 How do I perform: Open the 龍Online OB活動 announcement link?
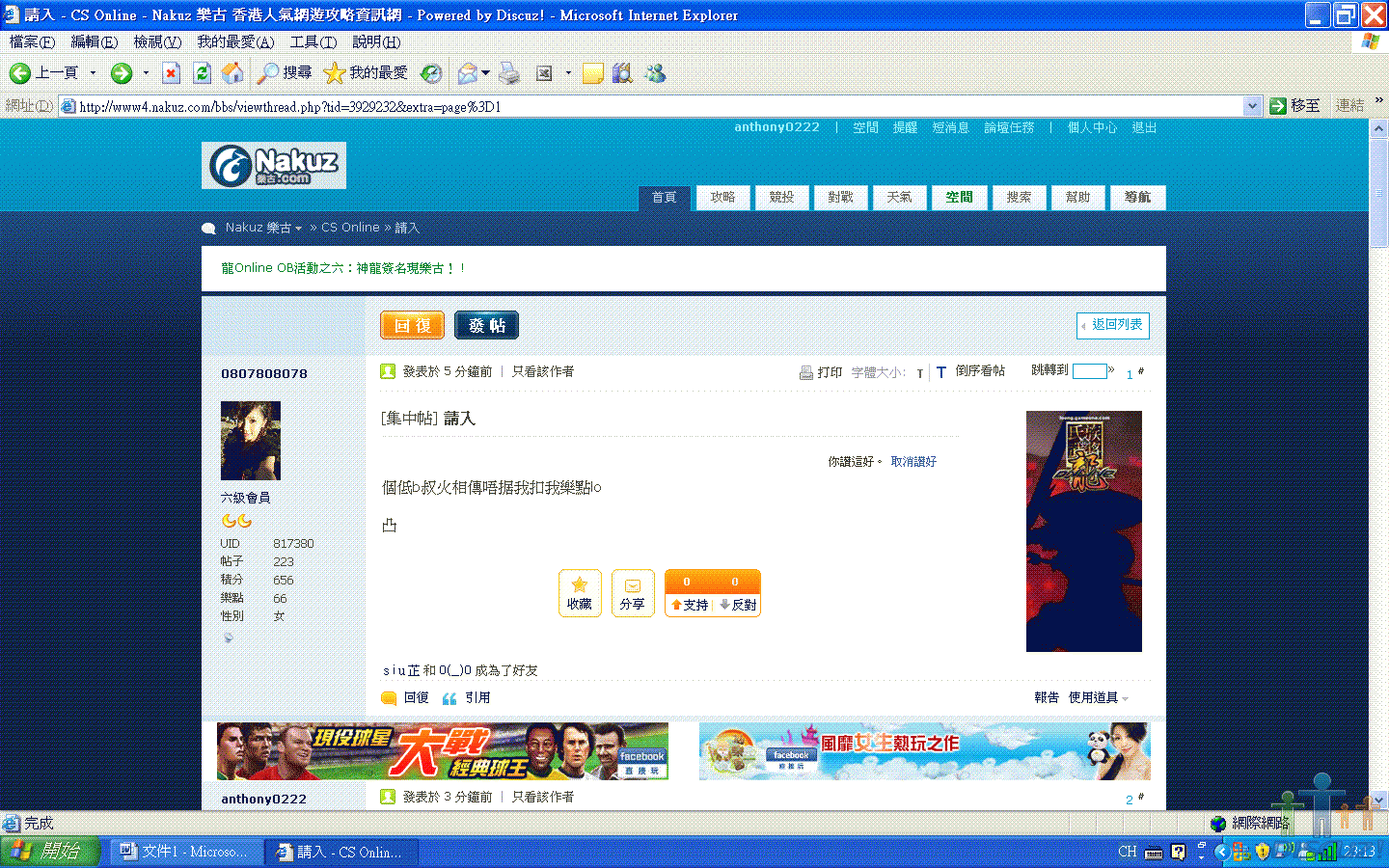(x=343, y=268)
